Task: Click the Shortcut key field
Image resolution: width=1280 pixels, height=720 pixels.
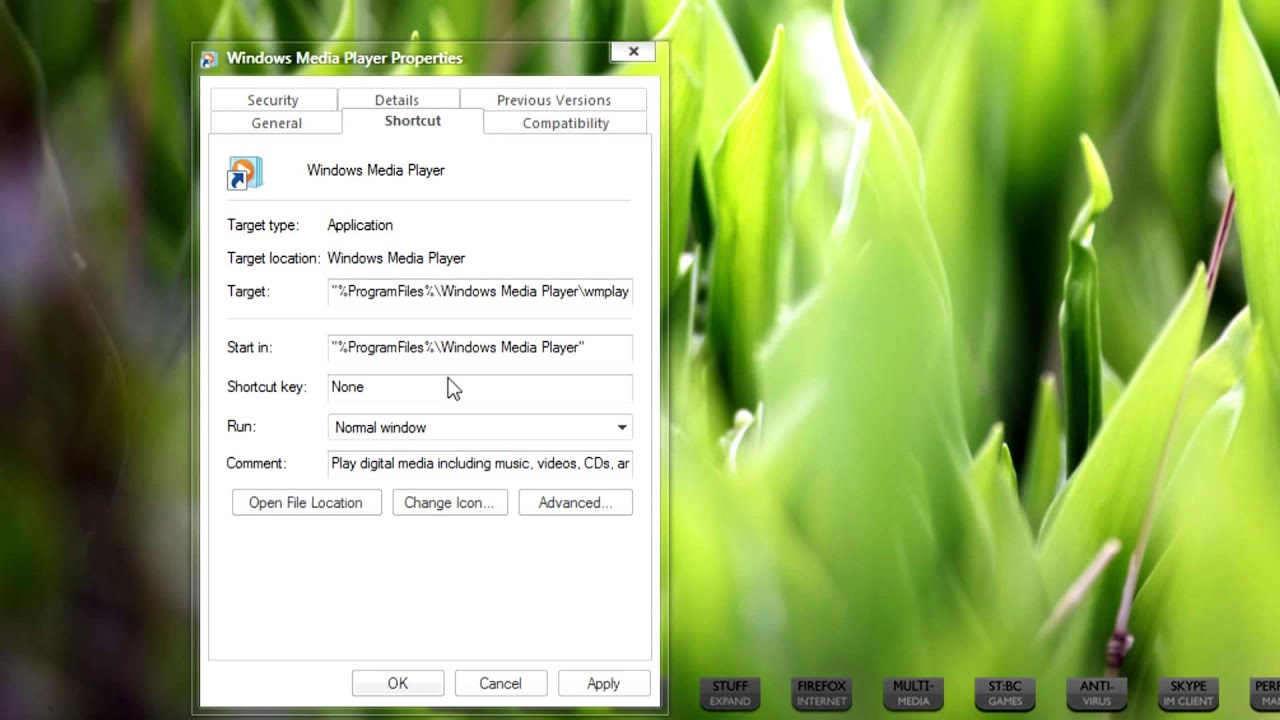Action: pos(480,387)
